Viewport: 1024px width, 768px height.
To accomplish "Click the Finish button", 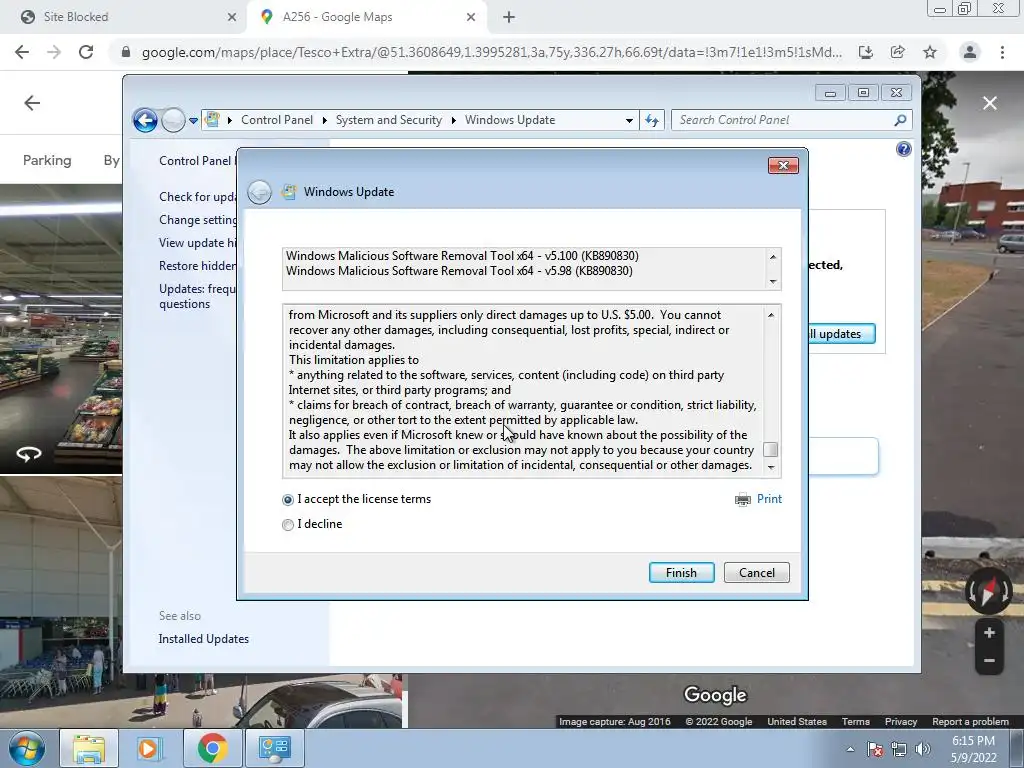I will tap(681, 573).
